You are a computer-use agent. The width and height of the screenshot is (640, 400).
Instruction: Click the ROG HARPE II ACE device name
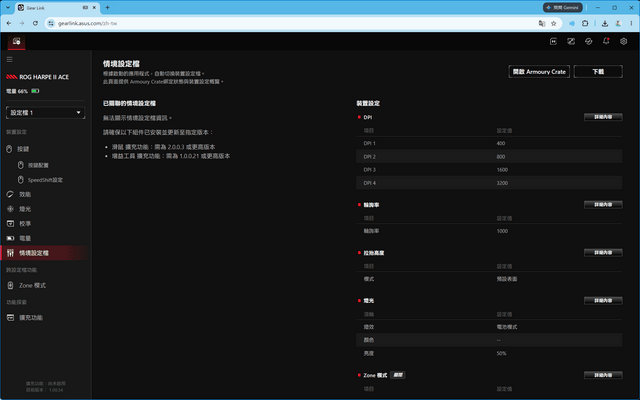(44, 77)
